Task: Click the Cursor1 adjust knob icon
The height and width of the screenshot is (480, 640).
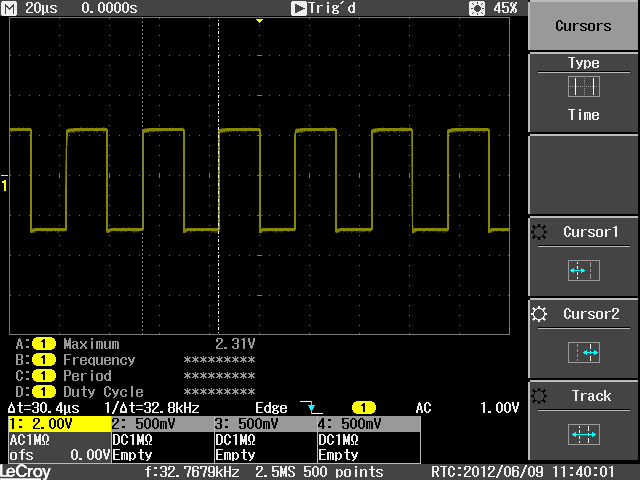Action: [539, 232]
